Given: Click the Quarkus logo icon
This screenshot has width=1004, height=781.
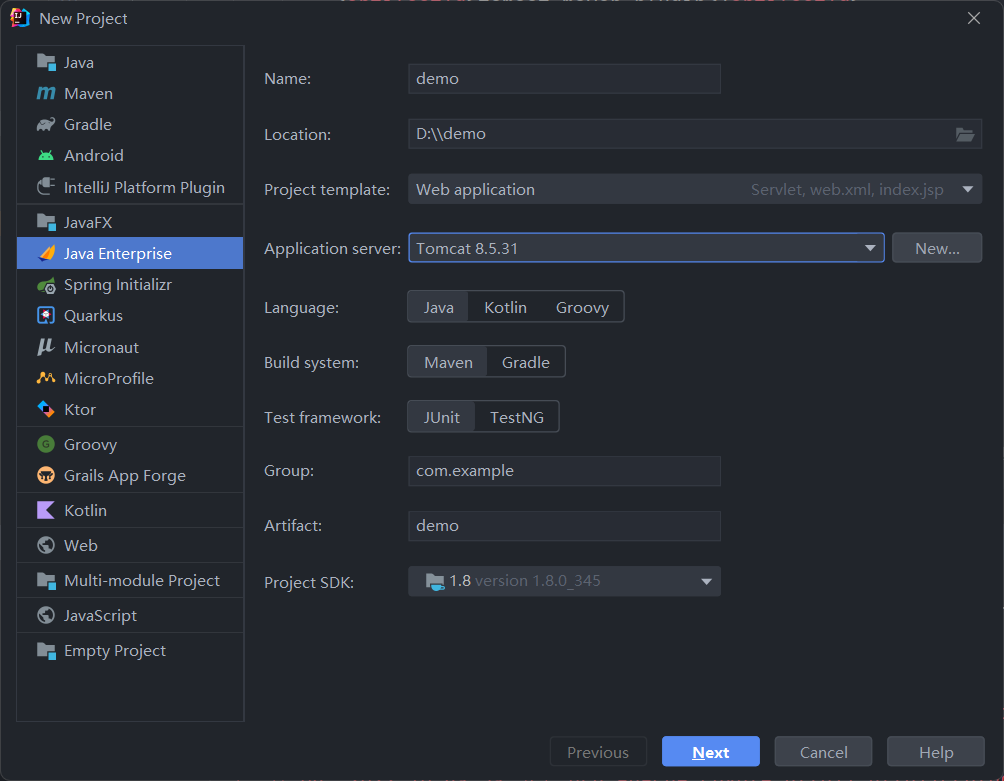Looking at the screenshot, I should pos(46,316).
